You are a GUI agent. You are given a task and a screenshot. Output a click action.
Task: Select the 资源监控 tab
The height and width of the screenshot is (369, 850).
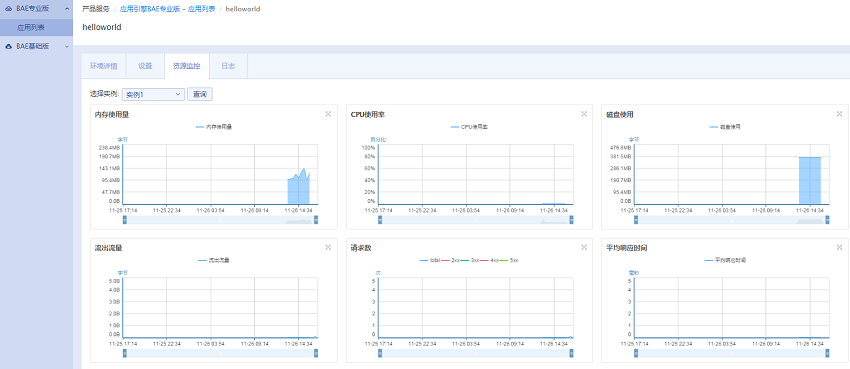(x=186, y=66)
